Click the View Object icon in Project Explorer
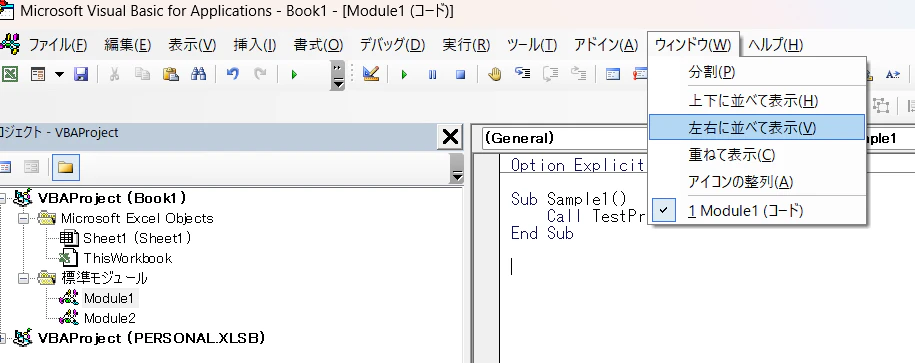The image size is (915, 363). point(31,167)
